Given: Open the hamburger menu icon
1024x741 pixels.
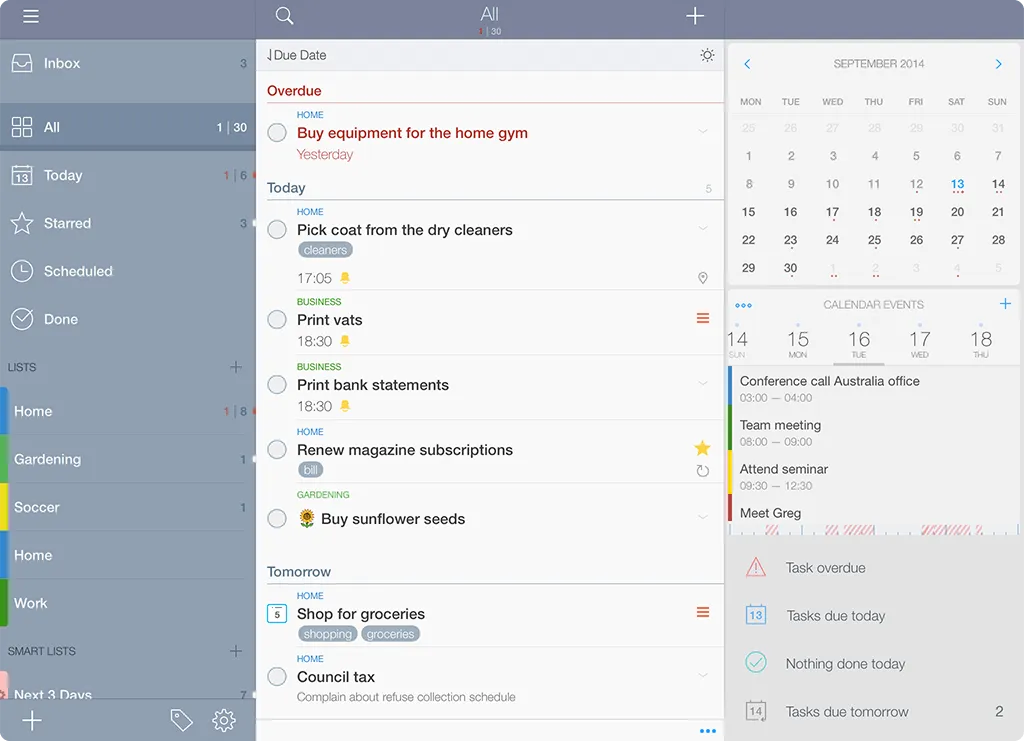Looking at the screenshot, I should point(31,17).
